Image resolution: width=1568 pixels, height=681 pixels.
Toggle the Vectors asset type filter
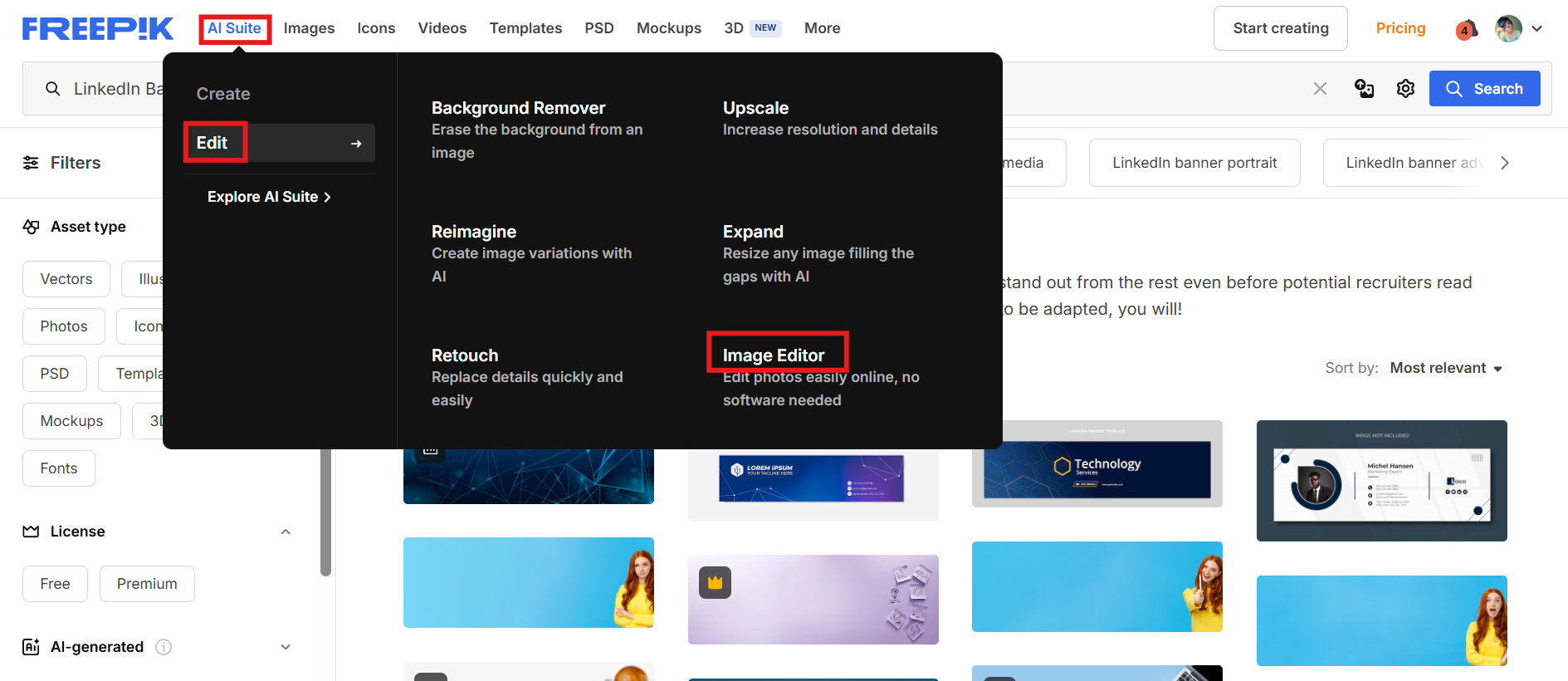click(x=66, y=279)
